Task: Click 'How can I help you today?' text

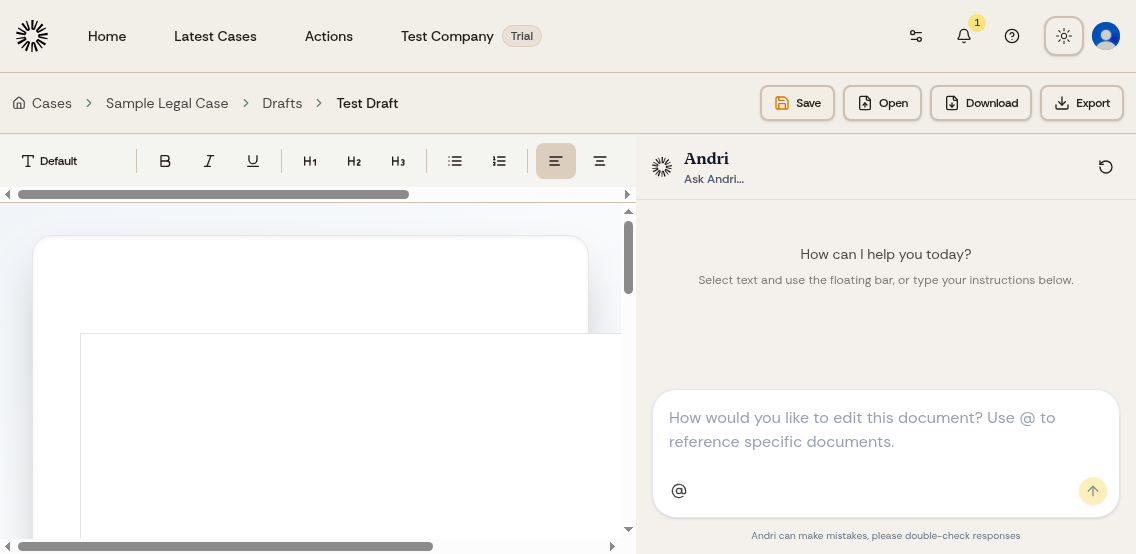Action: [885, 254]
